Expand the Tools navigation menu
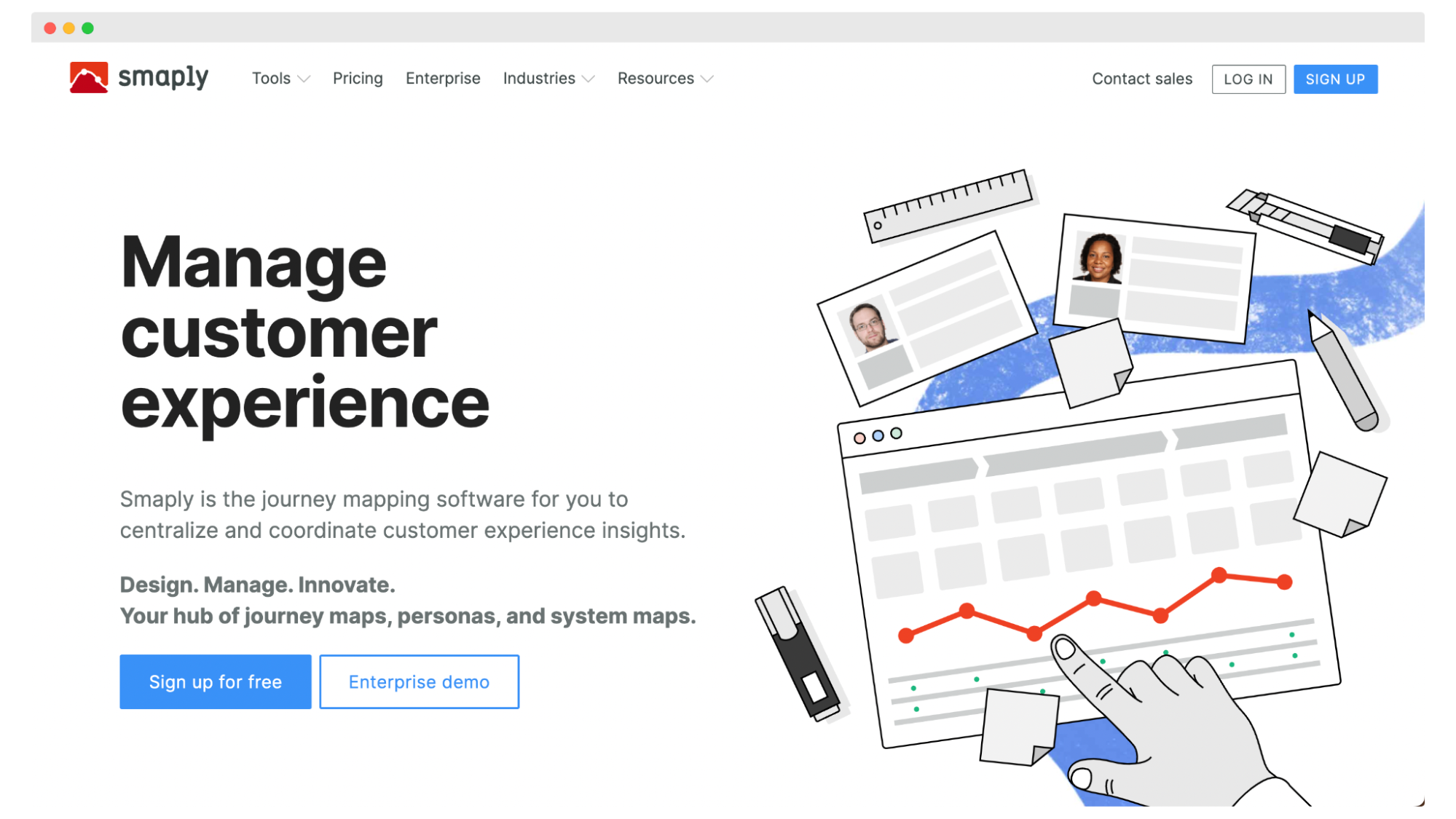This screenshot has width=1456, height=819. pyautogui.click(x=280, y=79)
